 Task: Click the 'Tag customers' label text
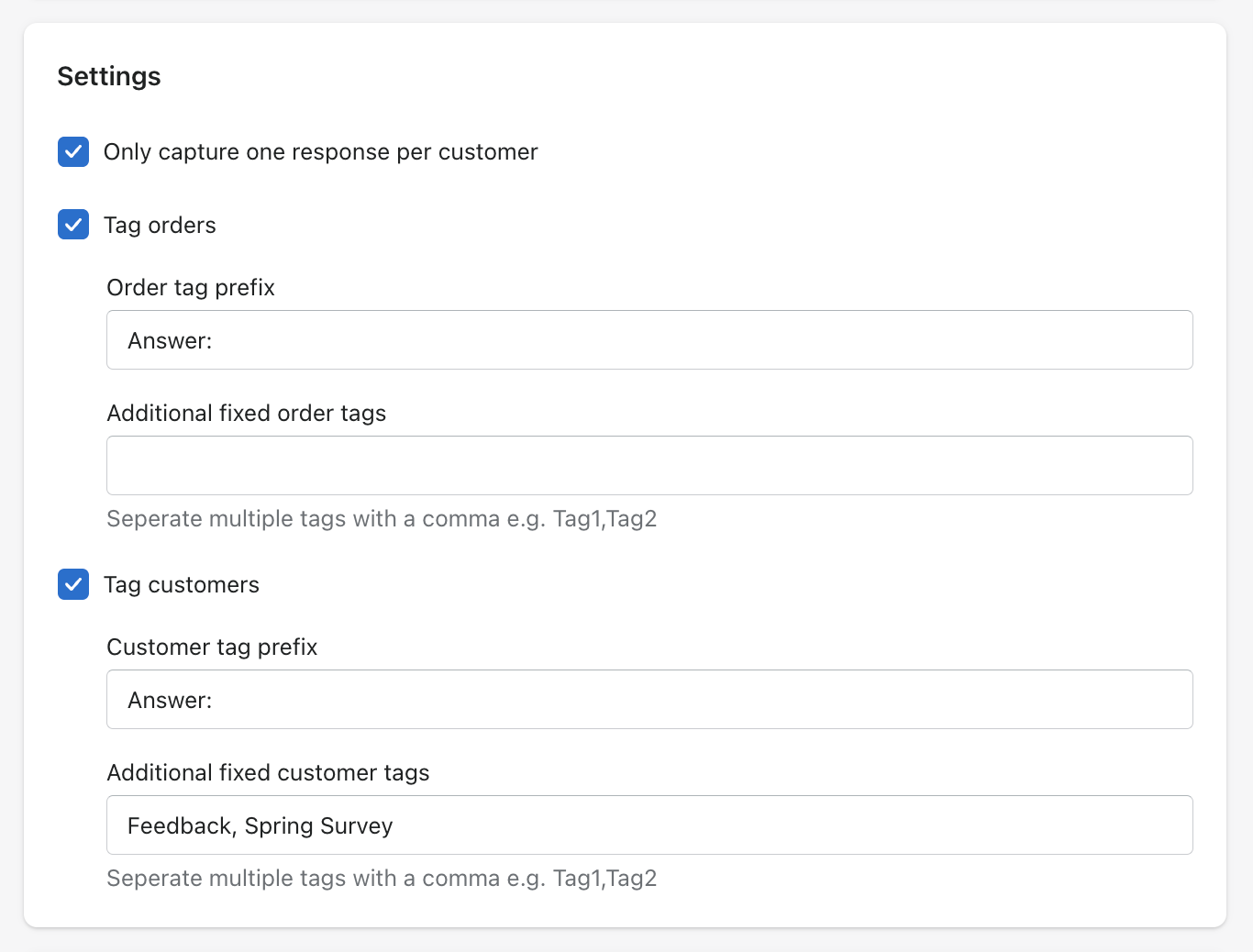point(182,585)
